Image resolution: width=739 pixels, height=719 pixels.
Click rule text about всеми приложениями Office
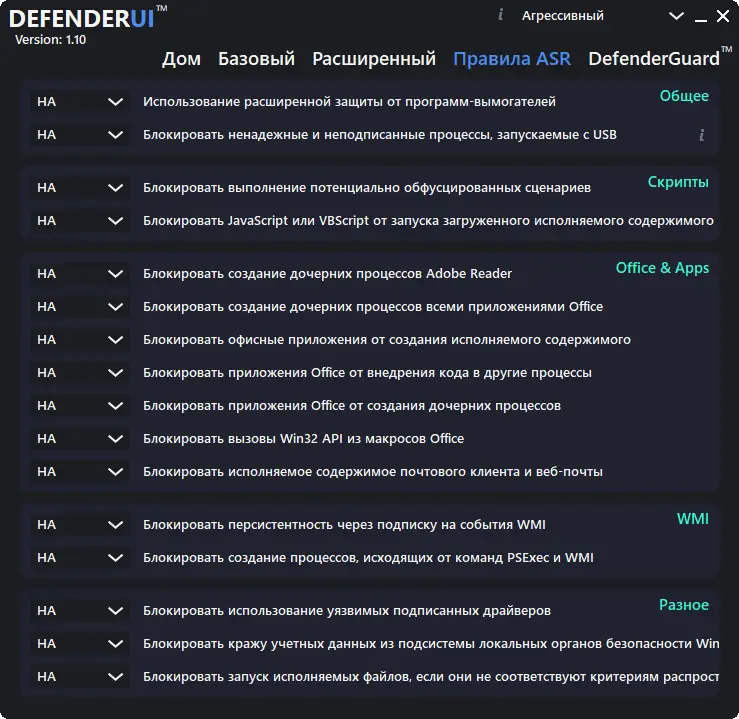click(373, 307)
